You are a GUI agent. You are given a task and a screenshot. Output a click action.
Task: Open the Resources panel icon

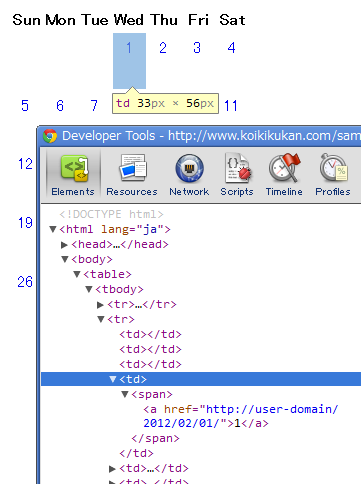tap(133, 167)
